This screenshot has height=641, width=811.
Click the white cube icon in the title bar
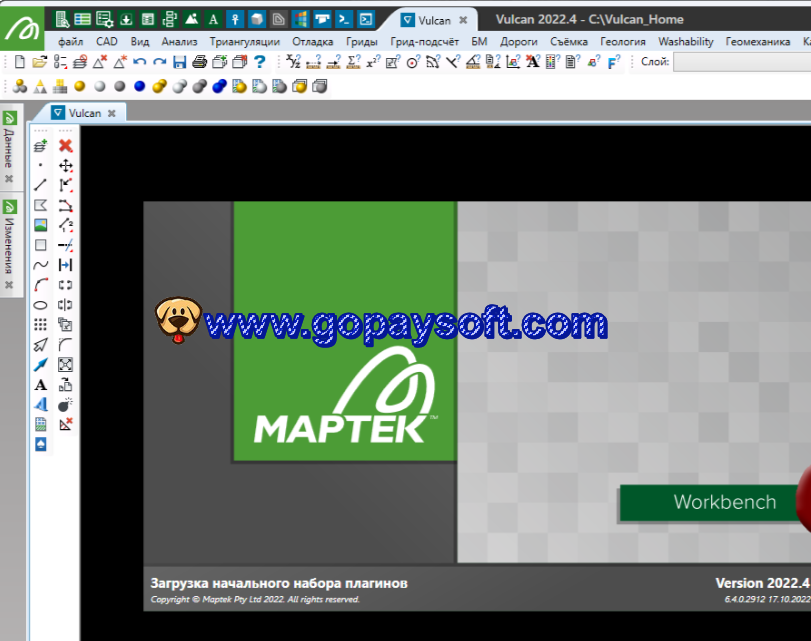257,20
